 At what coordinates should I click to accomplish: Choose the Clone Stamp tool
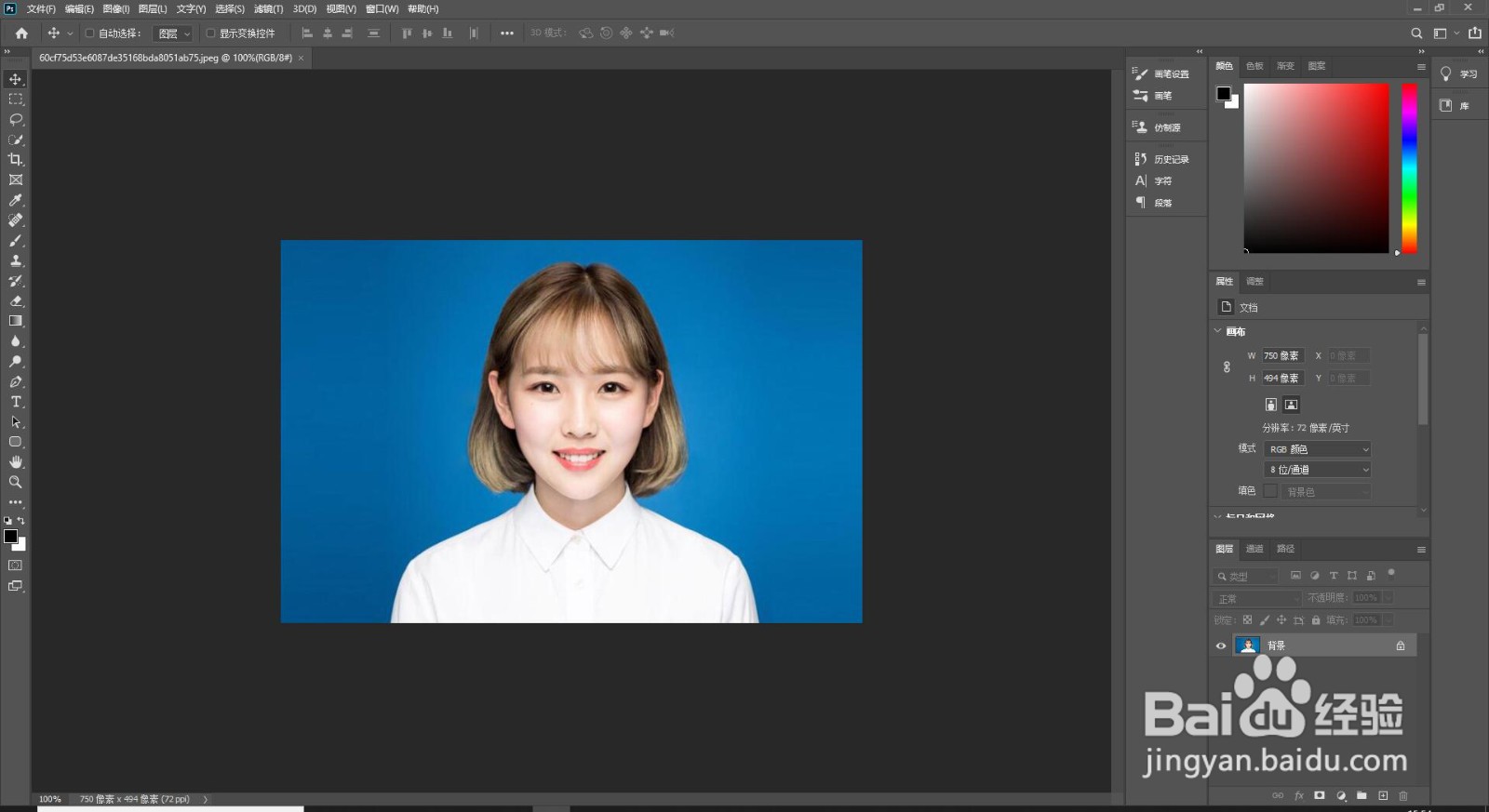16,261
